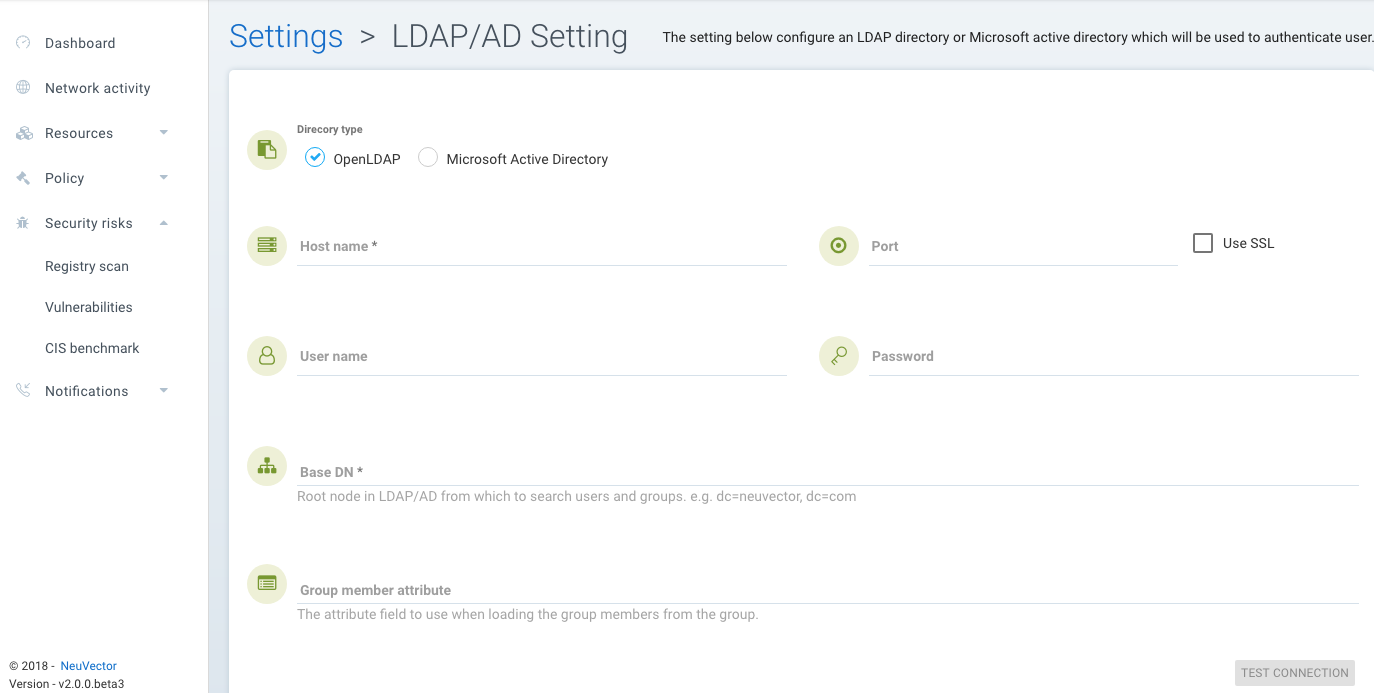The height and width of the screenshot is (693, 1374).
Task: Click the Password key icon
Action: pos(838,355)
